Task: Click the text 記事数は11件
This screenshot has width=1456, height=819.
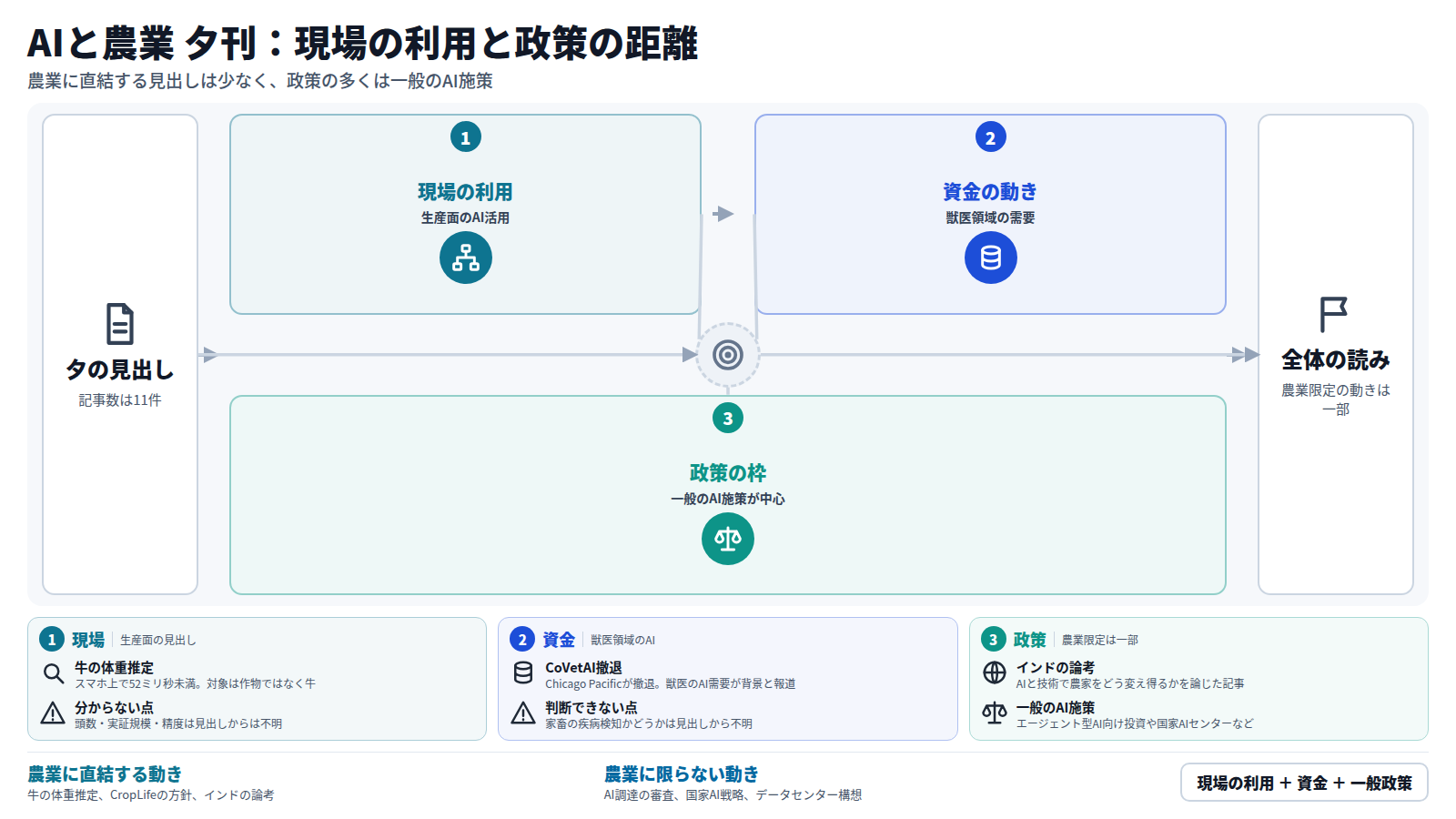Action: (120, 400)
